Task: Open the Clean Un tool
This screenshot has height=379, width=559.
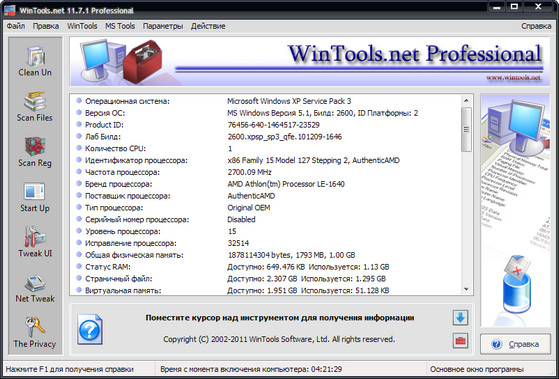Action: click(35, 62)
